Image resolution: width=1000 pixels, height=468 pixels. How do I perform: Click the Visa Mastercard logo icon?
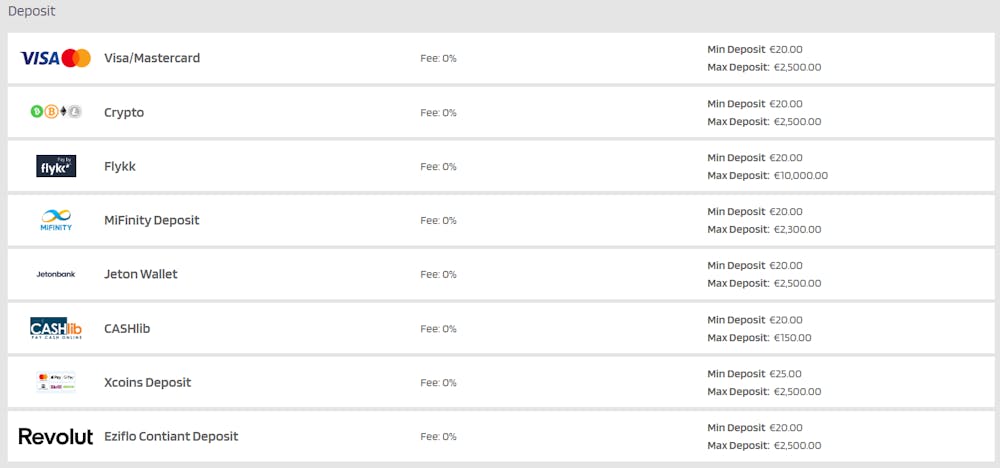pyautogui.click(x=56, y=58)
